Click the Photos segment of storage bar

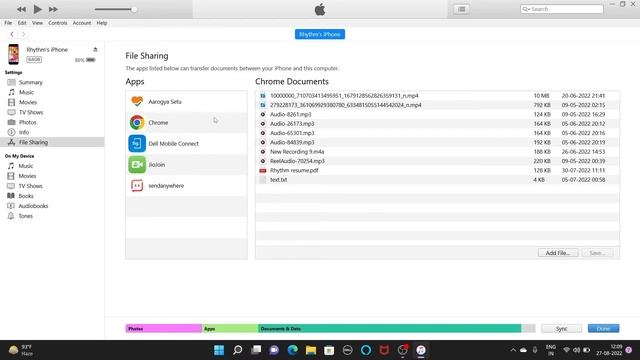[x=164, y=329]
